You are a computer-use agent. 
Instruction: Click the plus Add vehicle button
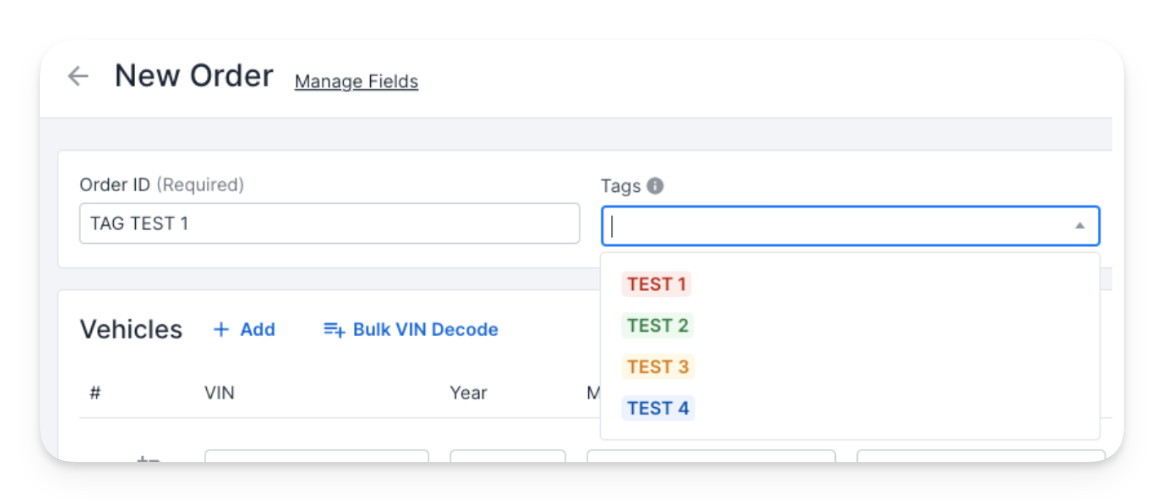(x=244, y=330)
